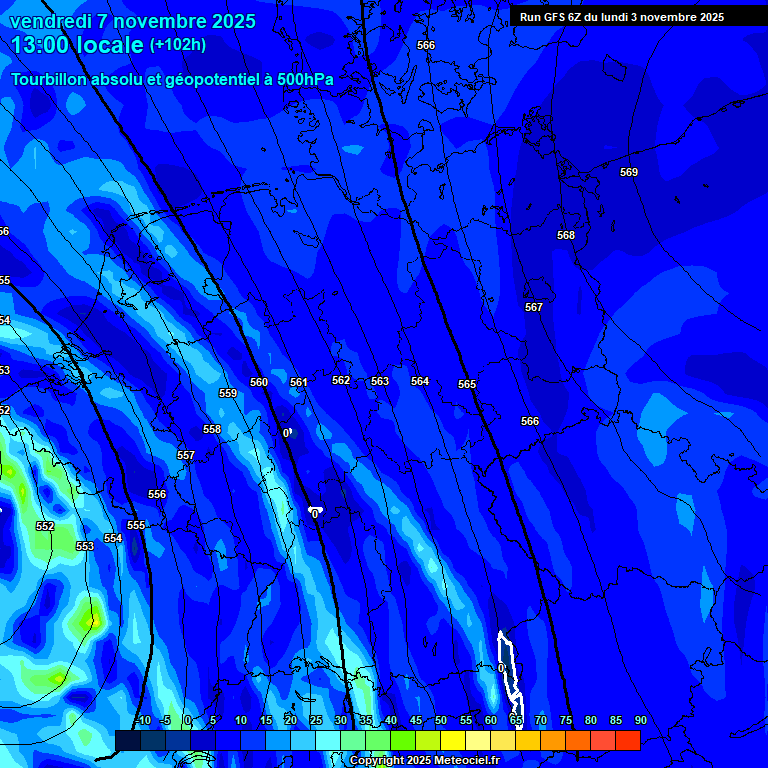Click the Tourbillon absolu et géopotentiel title
This screenshot has height=768, width=768.
click(x=172, y=79)
